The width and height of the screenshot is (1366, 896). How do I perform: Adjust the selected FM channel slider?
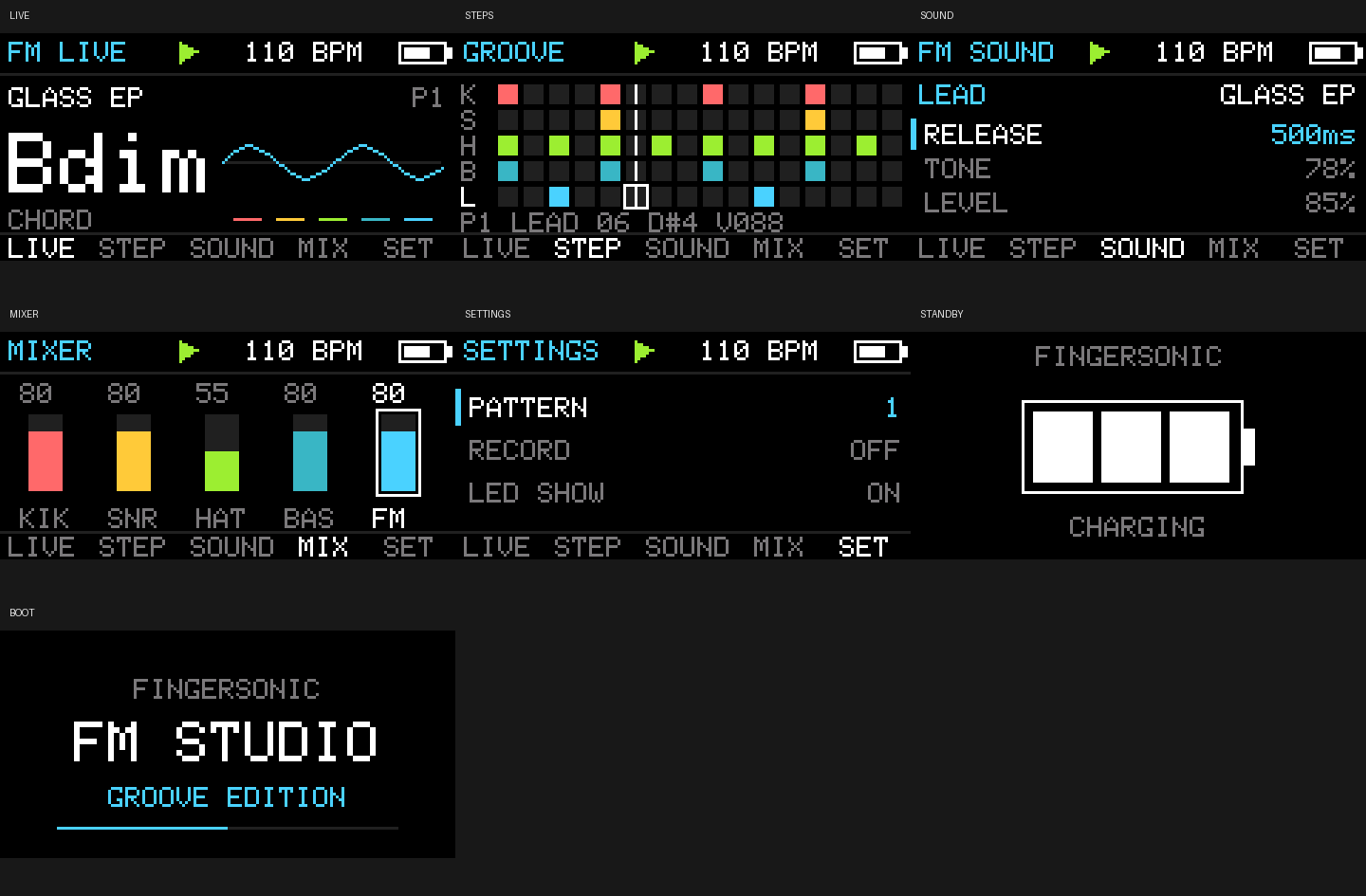398,452
